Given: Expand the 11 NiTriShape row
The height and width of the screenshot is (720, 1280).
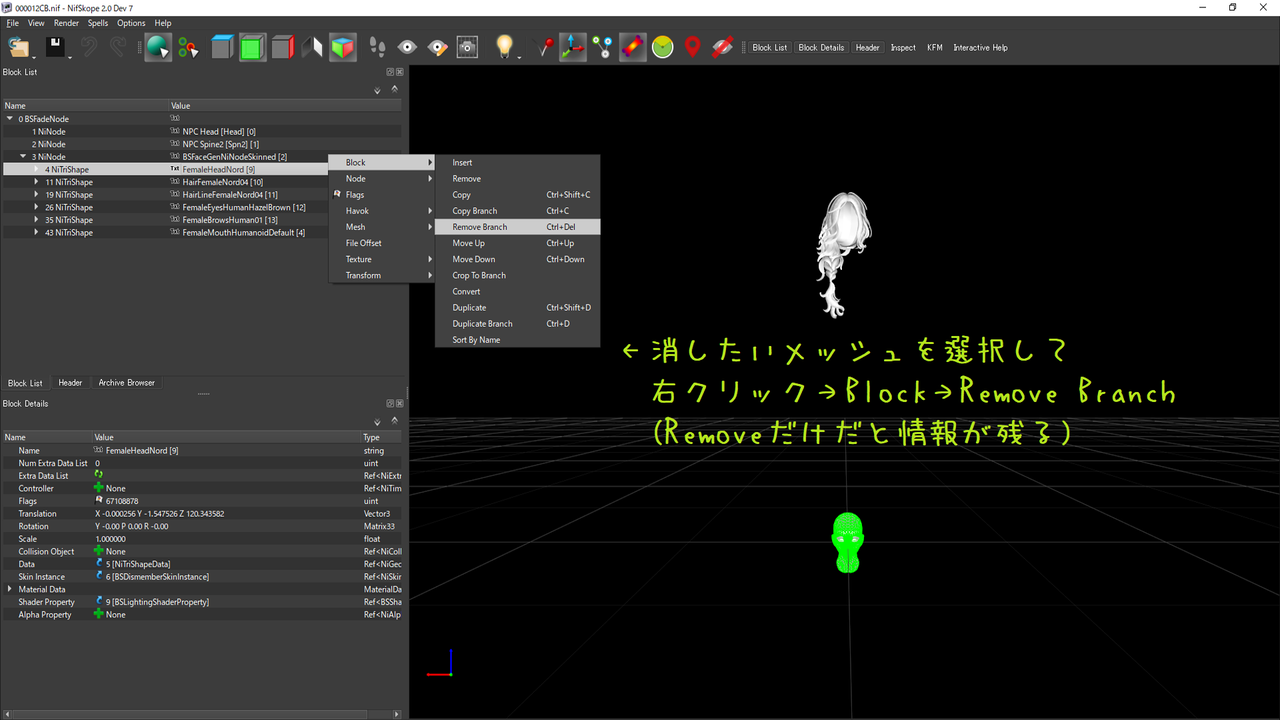Looking at the screenshot, I should pyautogui.click(x=36, y=182).
